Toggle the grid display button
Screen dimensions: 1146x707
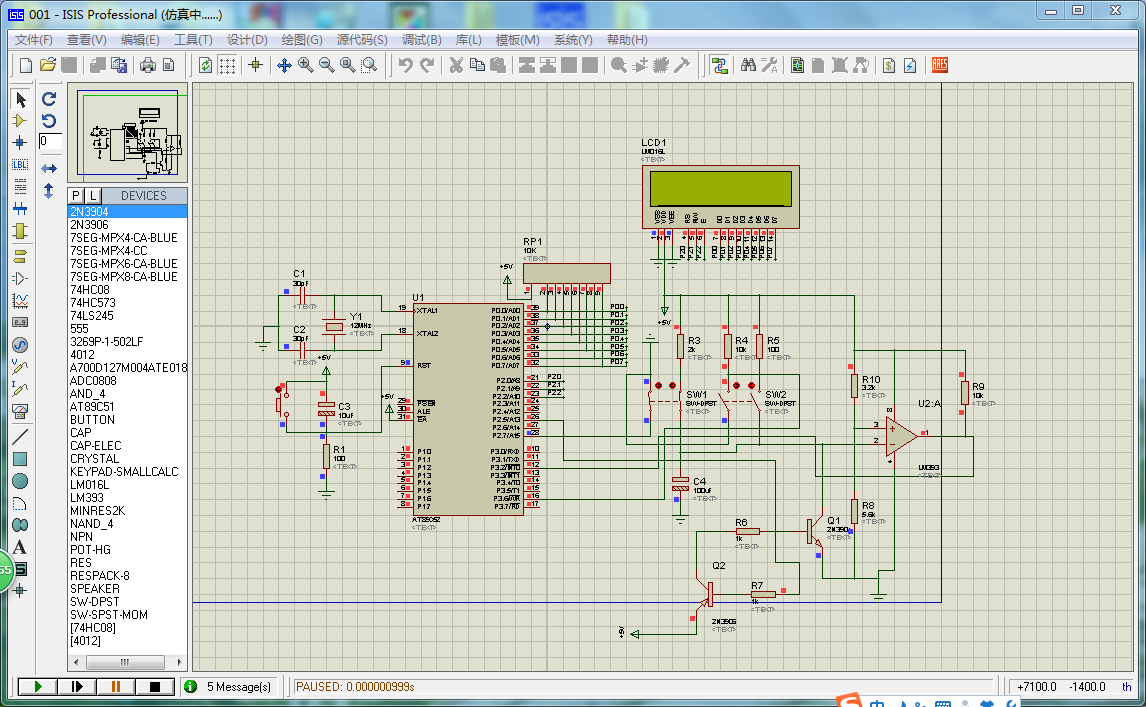pos(228,65)
